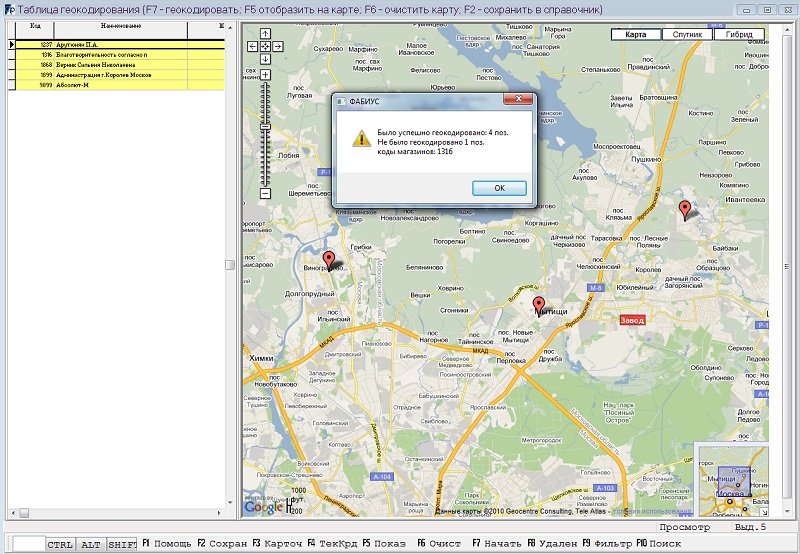This screenshot has height=554, width=800.
Task: Click the zoom level slider handle
Action: (x=265, y=127)
